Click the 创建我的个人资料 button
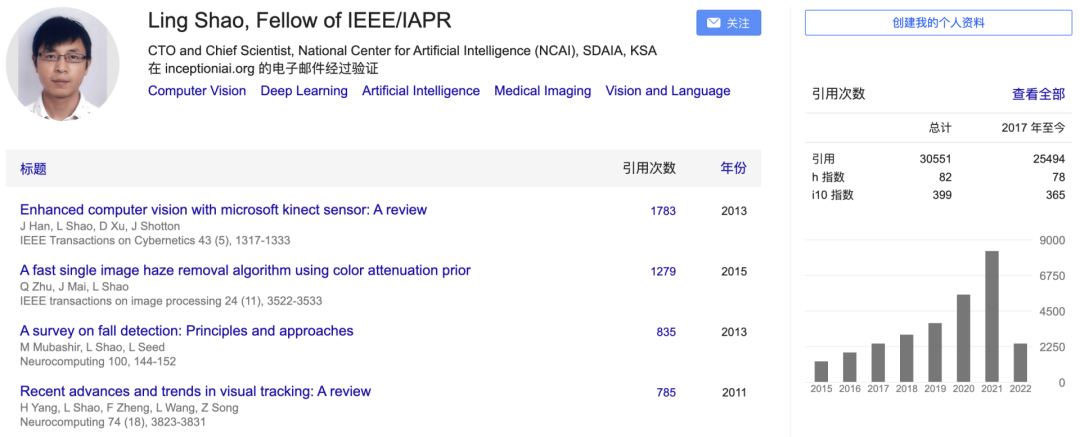Image resolution: width=1080 pixels, height=437 pixels. click(936, 23)
